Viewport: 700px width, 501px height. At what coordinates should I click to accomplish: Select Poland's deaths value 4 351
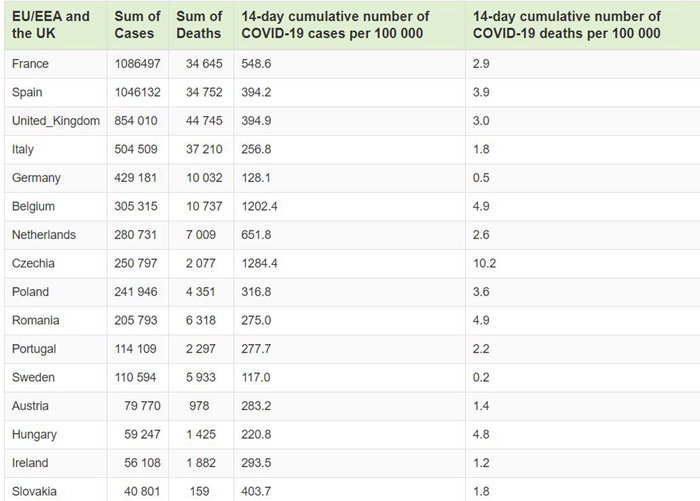point(203,292)
